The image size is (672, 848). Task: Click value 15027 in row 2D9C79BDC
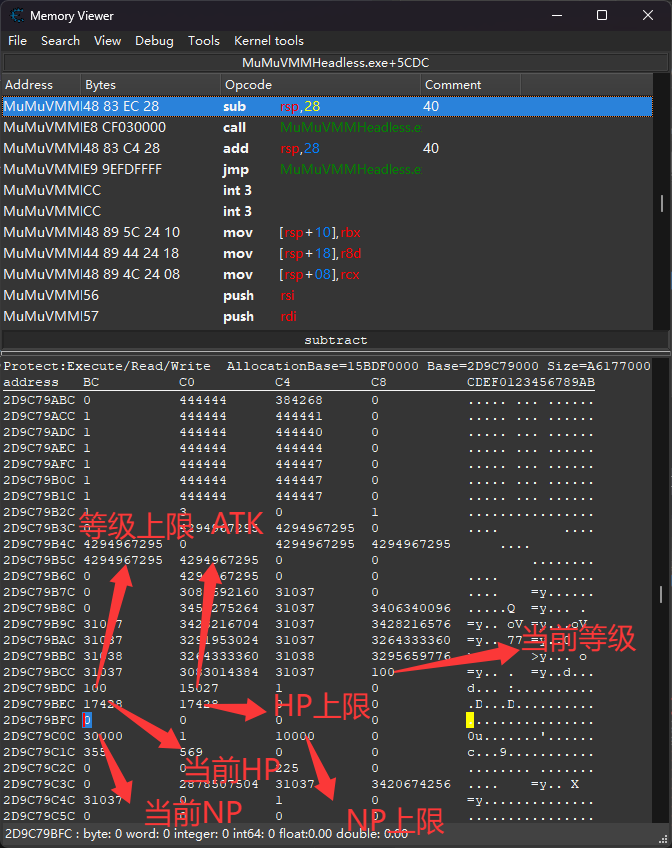tap(199, 688)
